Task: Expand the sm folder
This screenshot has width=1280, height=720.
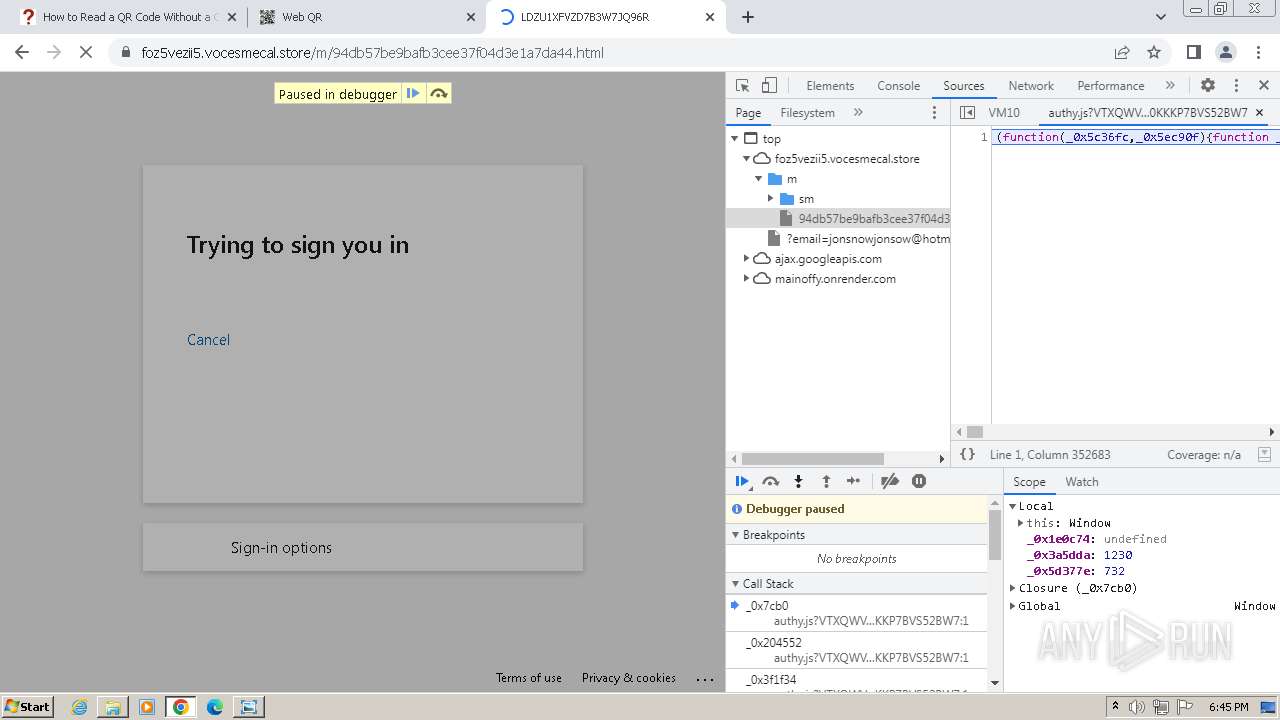Action: (x=770, y=199)
